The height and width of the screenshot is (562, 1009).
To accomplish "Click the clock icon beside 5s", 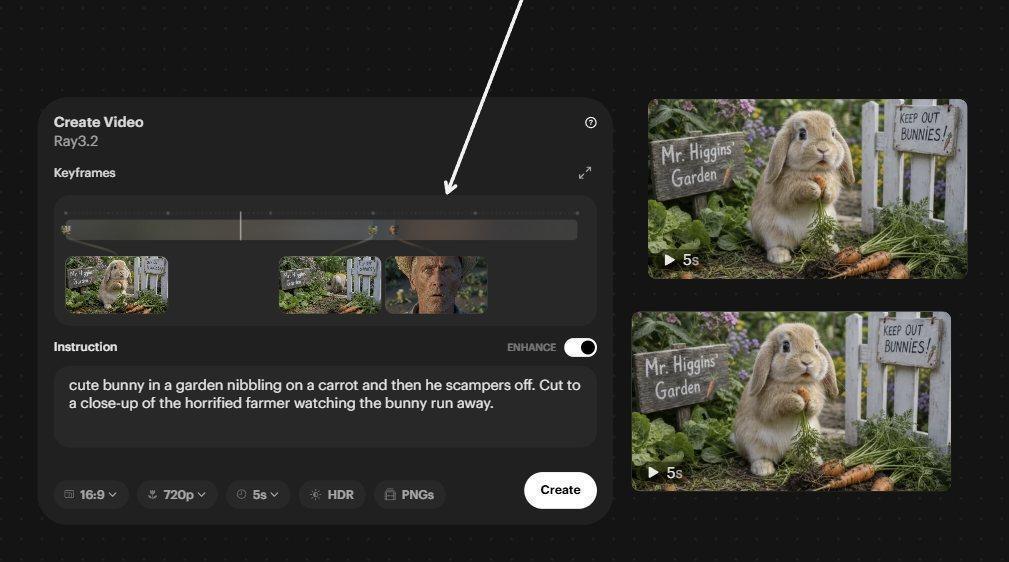I will 241,494.
